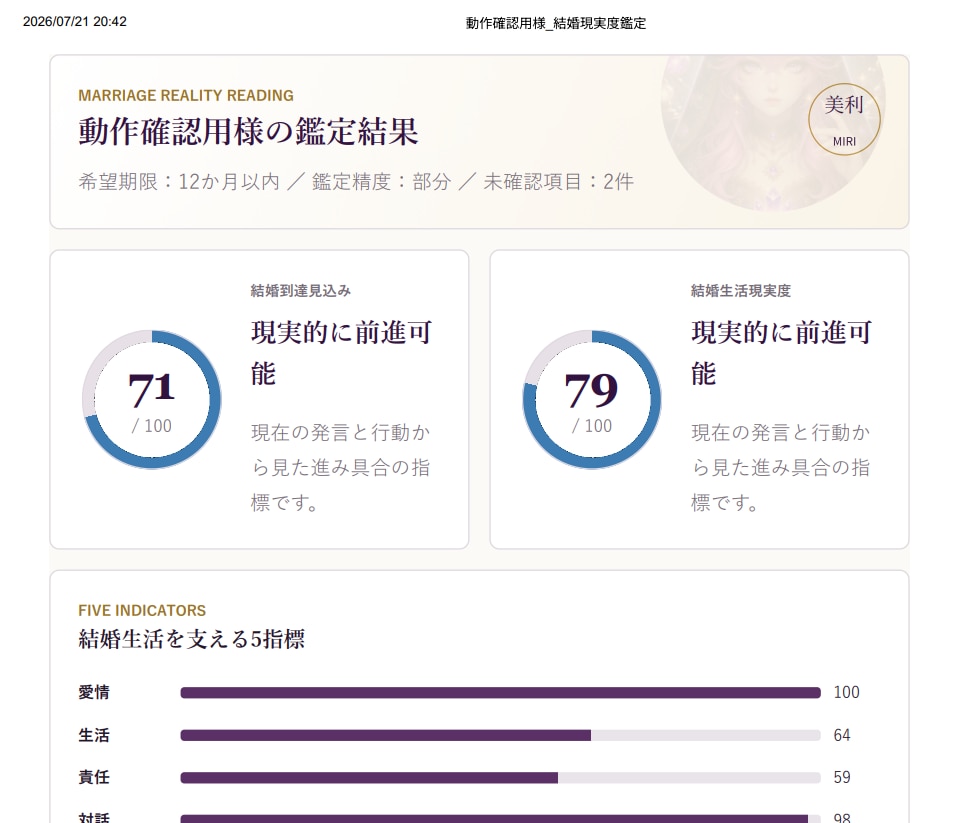The width and height of the screenshot is (954, 823).
Task: Click the heading 結婚生活を支える5指標
Action: [192, 639]
